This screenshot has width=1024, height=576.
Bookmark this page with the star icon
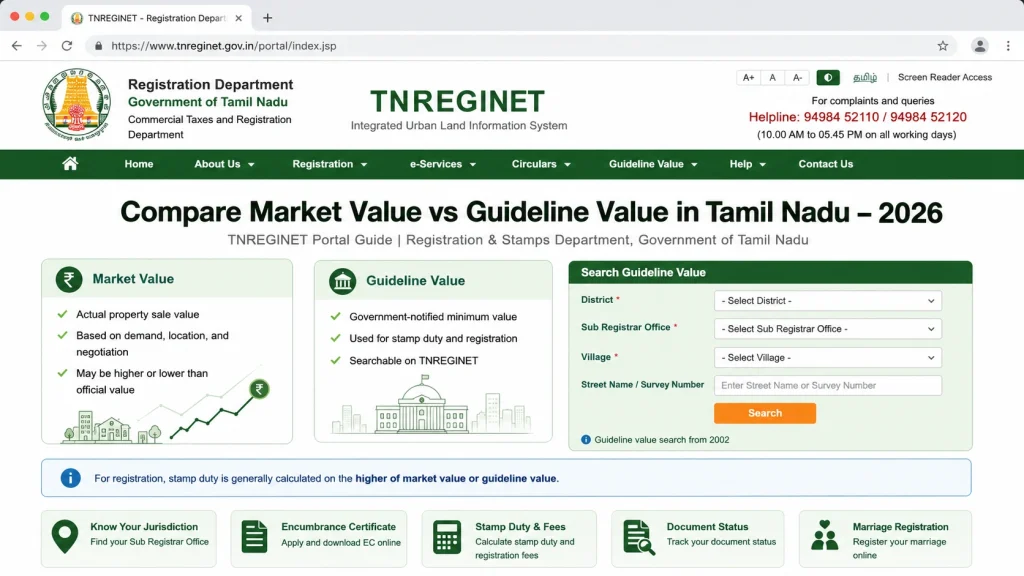[942, 46]
